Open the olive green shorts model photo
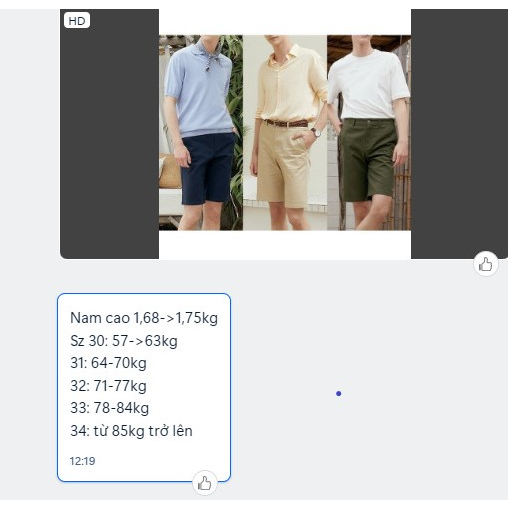This screenshot has width=508, height=508. (369, 132)
